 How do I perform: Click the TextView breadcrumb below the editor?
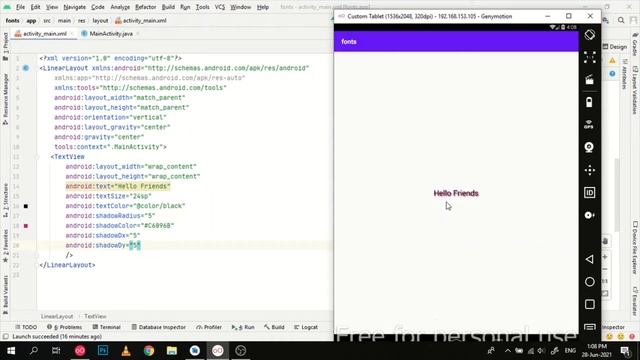pos(95,316)
